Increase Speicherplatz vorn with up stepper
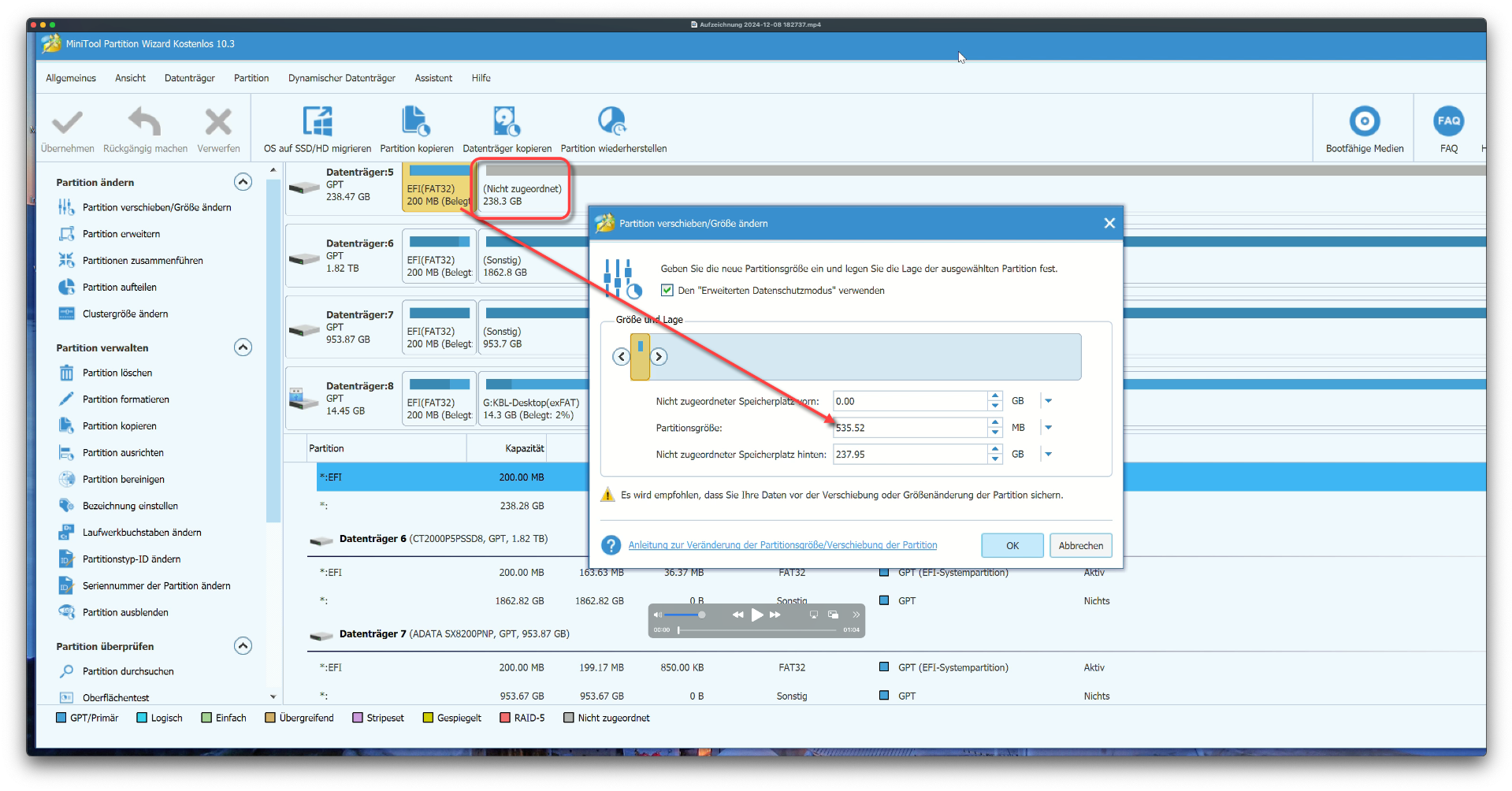 click(x=995, y=396)
